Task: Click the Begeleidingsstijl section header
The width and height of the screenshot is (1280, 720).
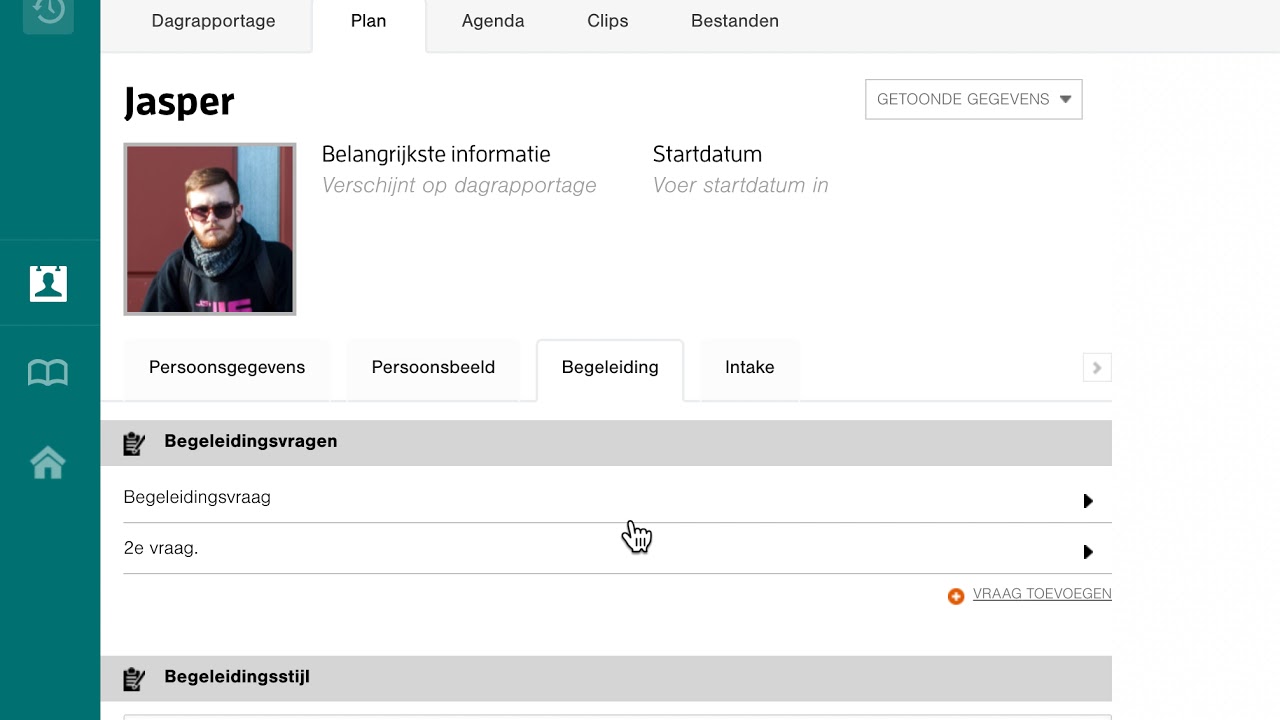Action: click(x=606, y=679)
